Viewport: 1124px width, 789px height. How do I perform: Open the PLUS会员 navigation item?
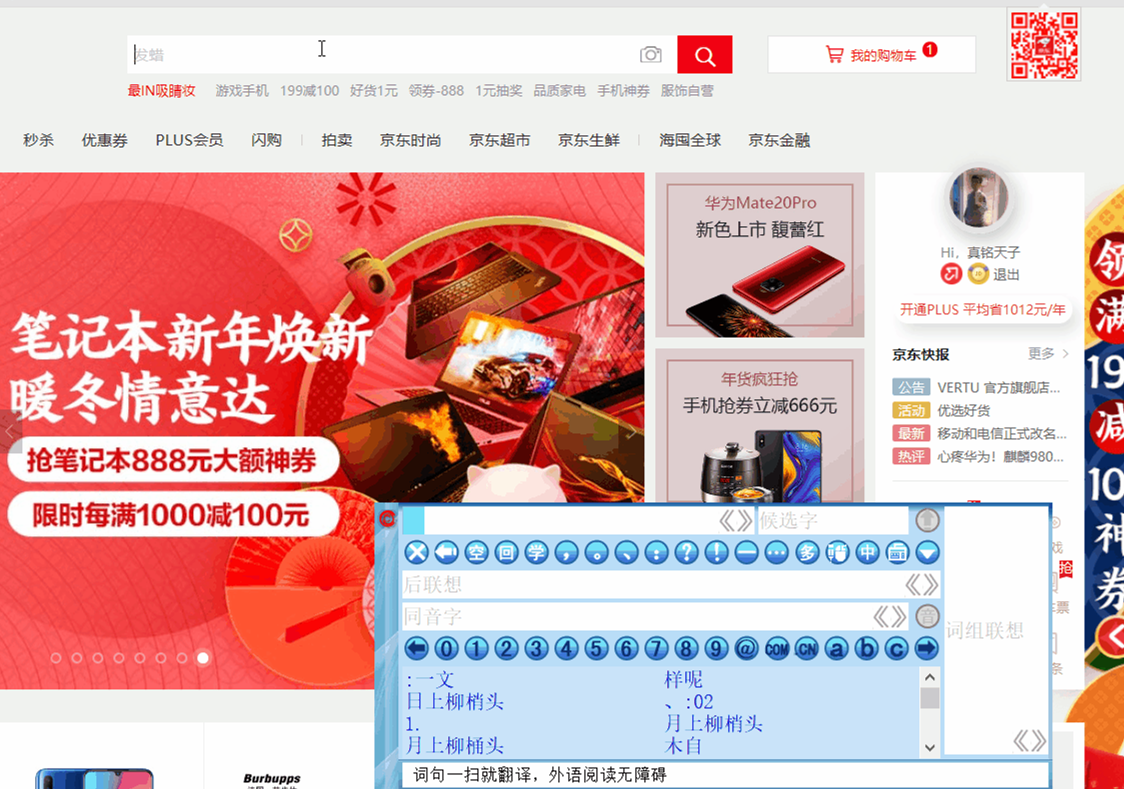189,140
